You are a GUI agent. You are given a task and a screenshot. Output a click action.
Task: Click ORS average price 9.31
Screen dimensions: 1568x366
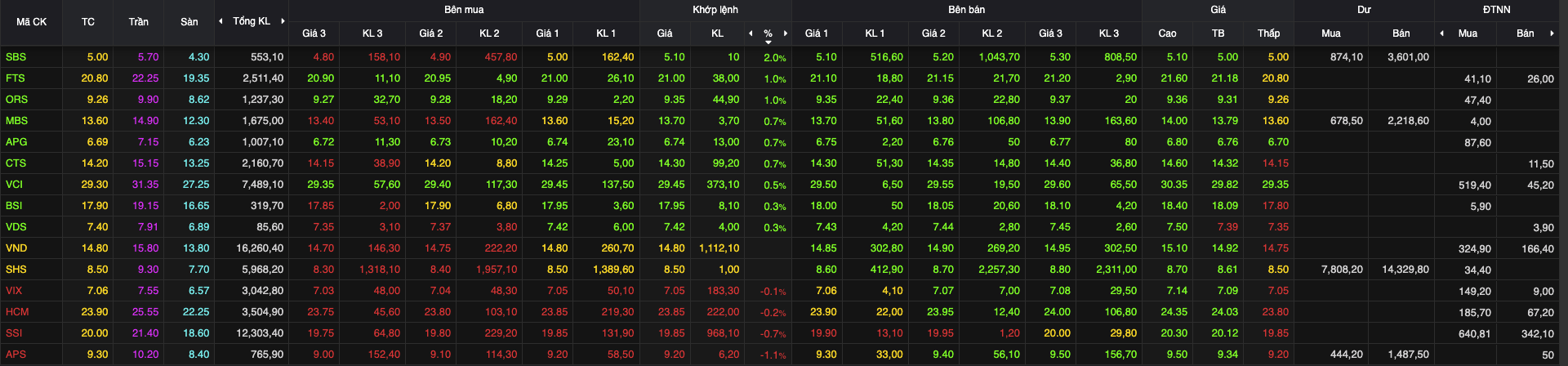tap(1227, 100)
